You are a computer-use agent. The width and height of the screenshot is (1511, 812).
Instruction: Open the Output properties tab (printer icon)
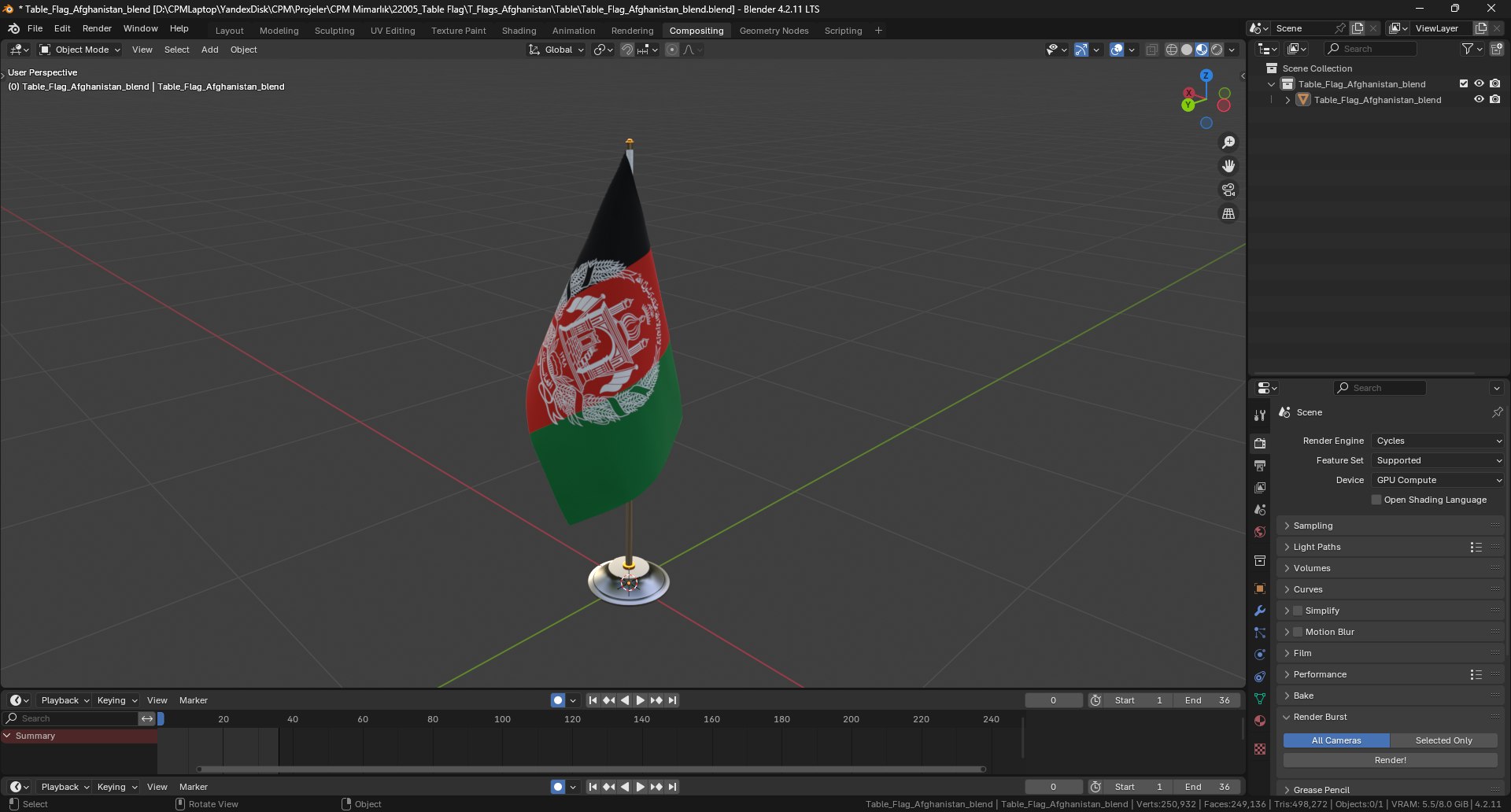pyautogui.click(x=1260, y=466)
